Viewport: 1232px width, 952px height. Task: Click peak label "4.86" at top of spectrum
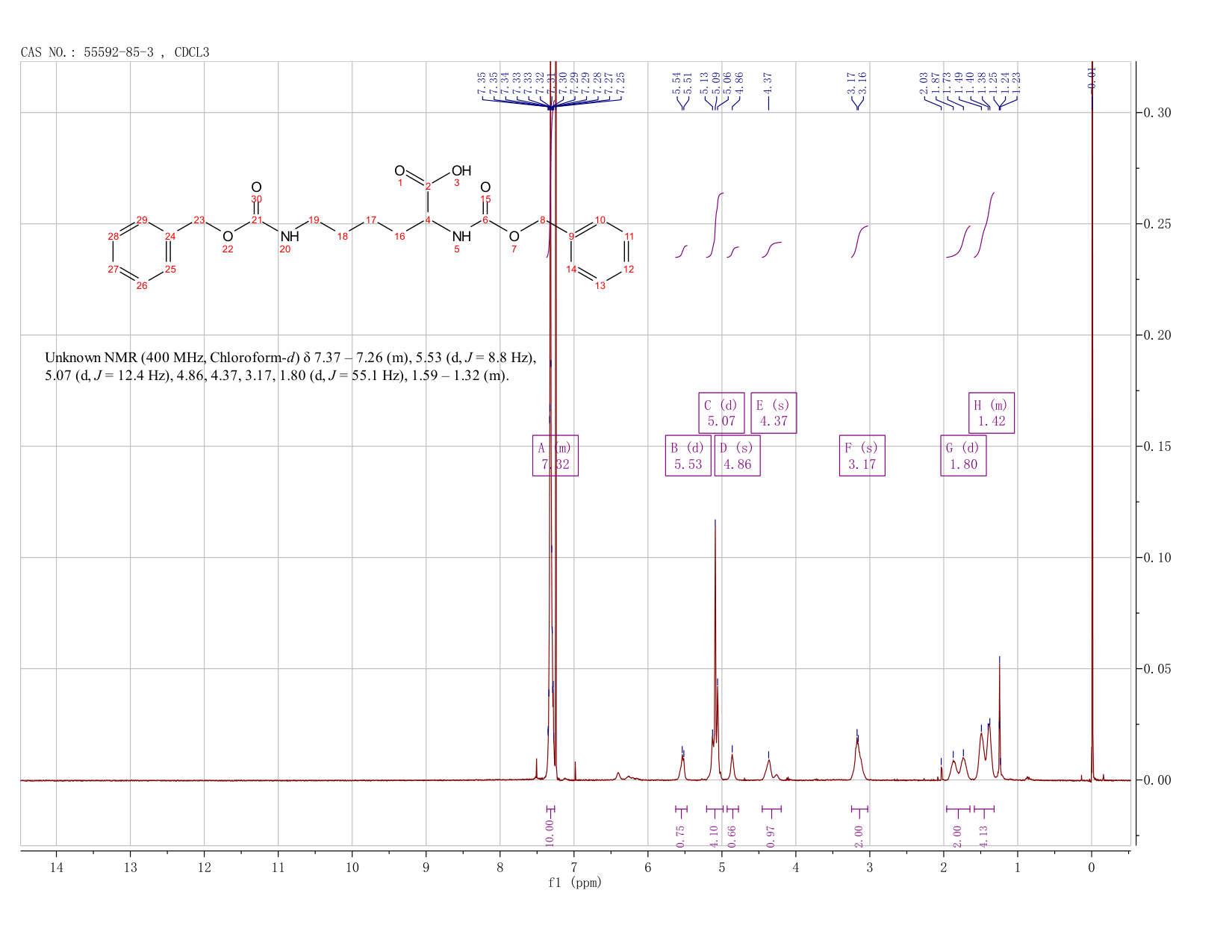(x=739, y=82)
